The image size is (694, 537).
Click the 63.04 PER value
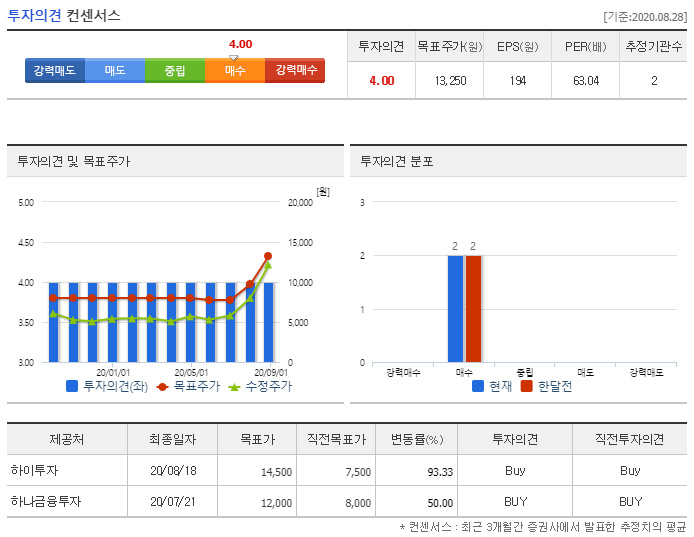click(586, 81)
